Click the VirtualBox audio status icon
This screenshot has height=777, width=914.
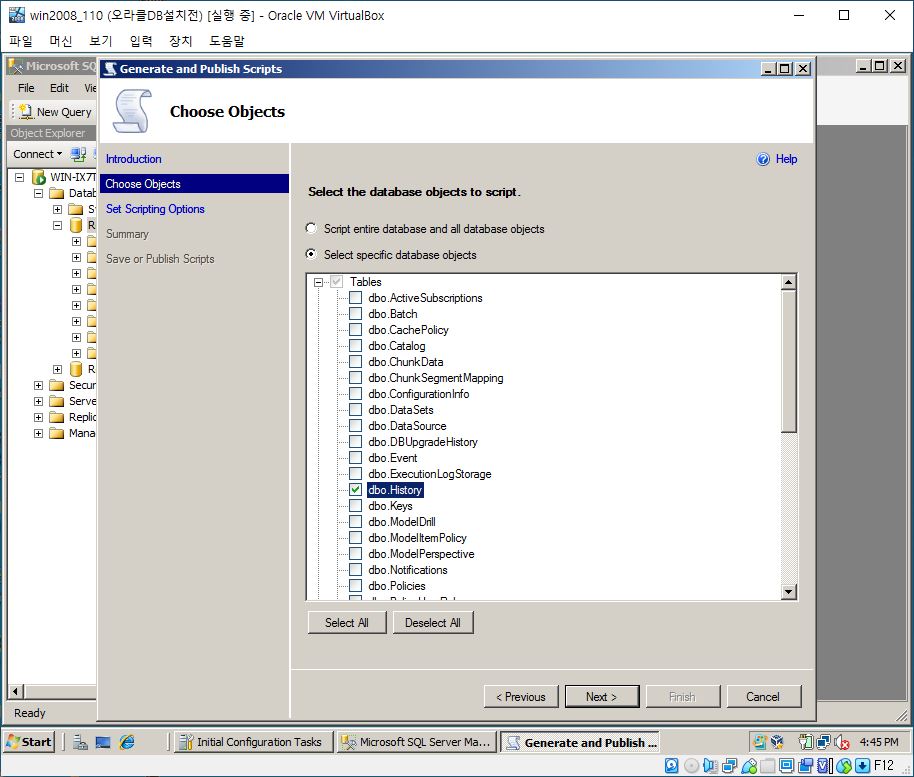pyautogui.click(x=710, y=765)
